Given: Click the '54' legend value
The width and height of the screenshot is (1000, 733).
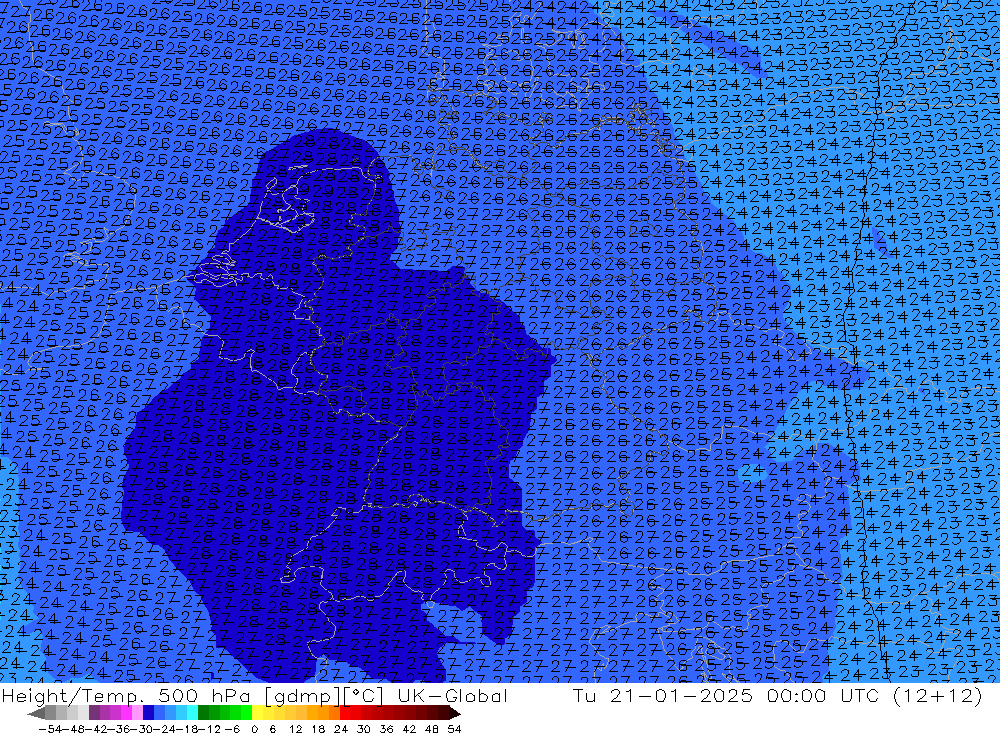Looking at the screenshot, I should coord(454,729).
